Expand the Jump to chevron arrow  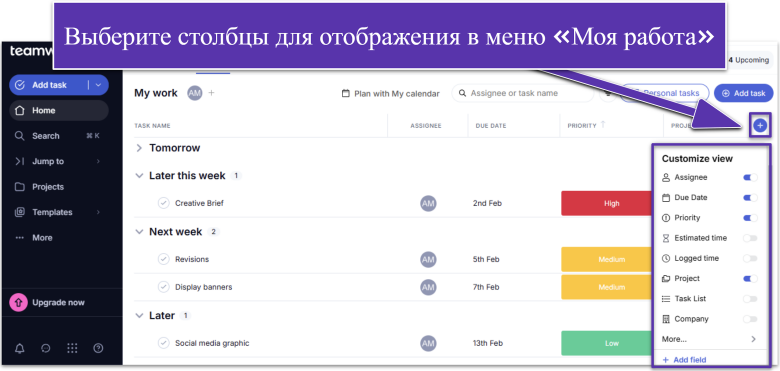click(x=98, y=161)
